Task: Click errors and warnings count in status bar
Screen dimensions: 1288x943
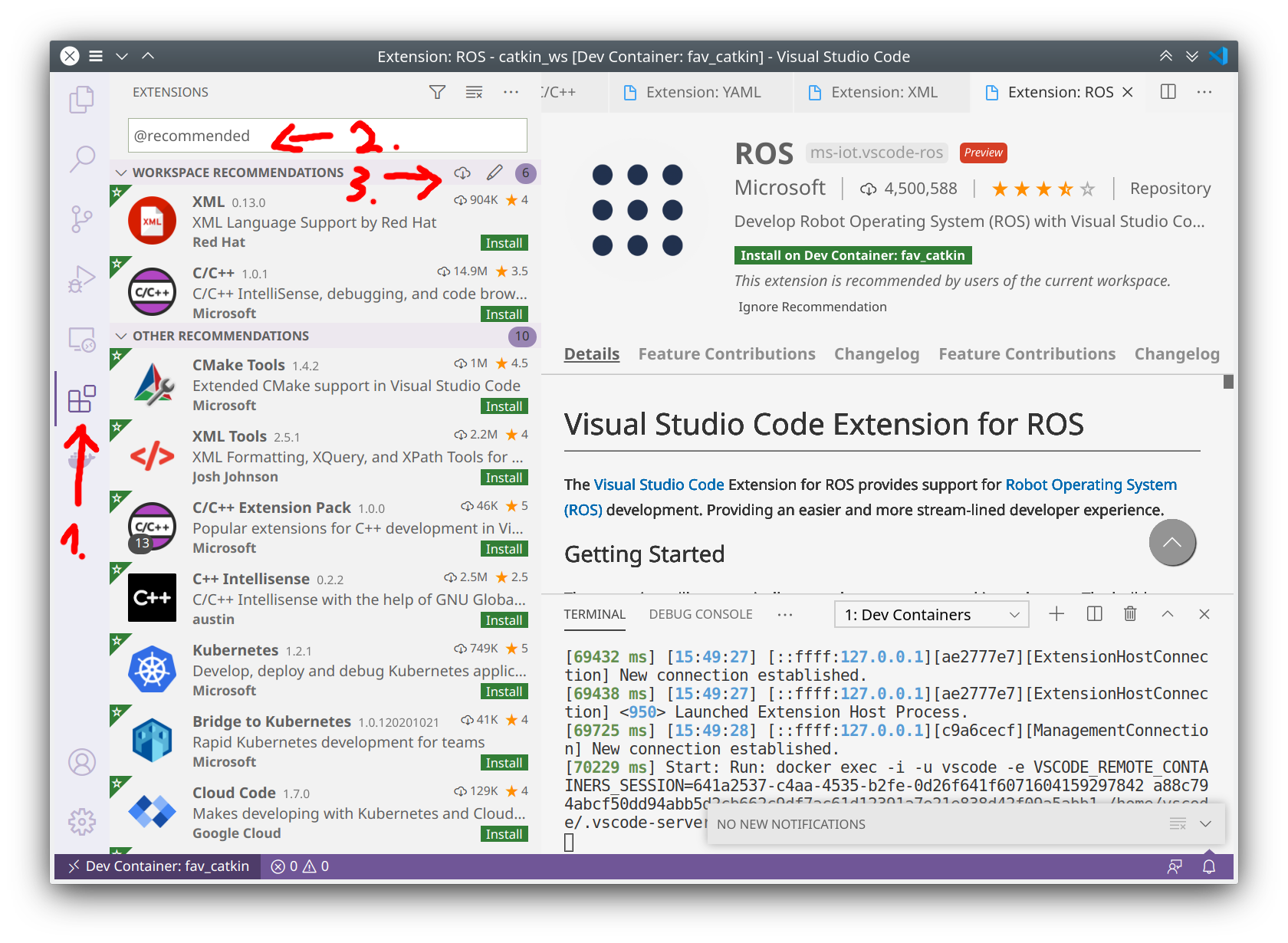Action: pos(300,866)
